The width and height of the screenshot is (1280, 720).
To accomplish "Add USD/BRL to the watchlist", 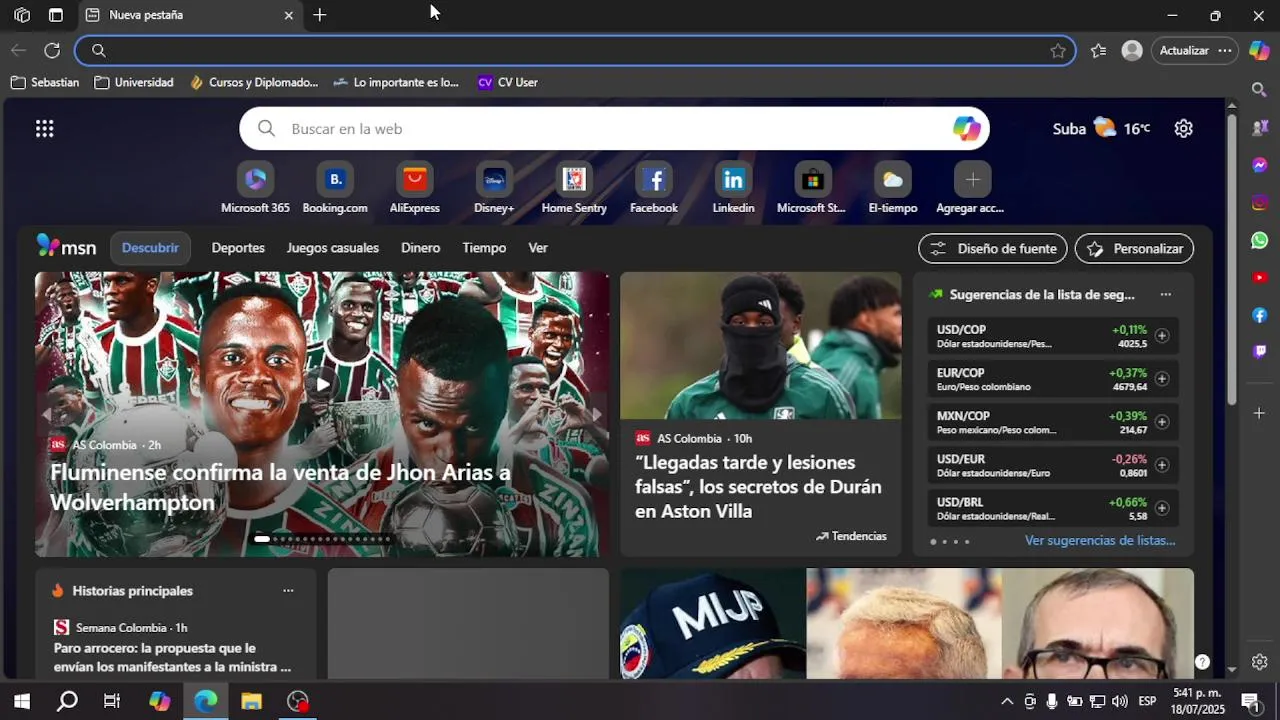I will tap(1162, 508).
